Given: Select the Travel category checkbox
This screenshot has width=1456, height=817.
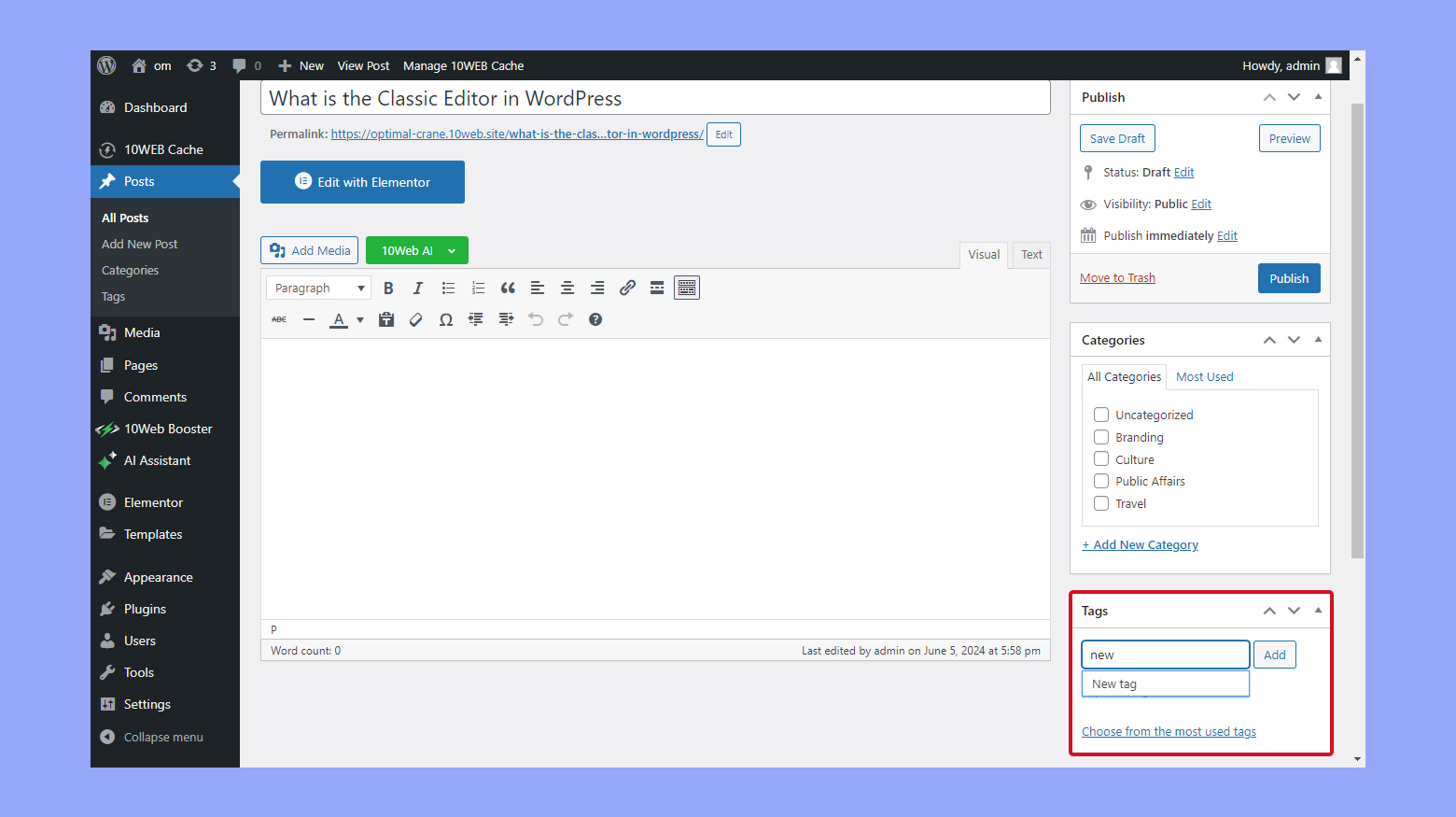Looking at the screenshot, I should coord(1101,503).
